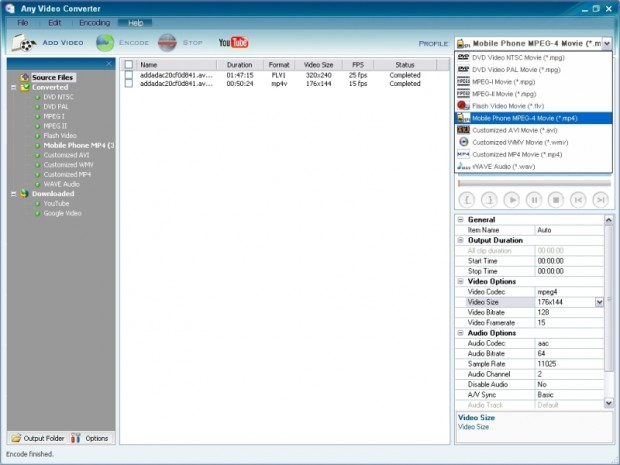Choose Customized WMV Movie (*.wmv) entry
The image size is (620, 465).
[533, 142]
